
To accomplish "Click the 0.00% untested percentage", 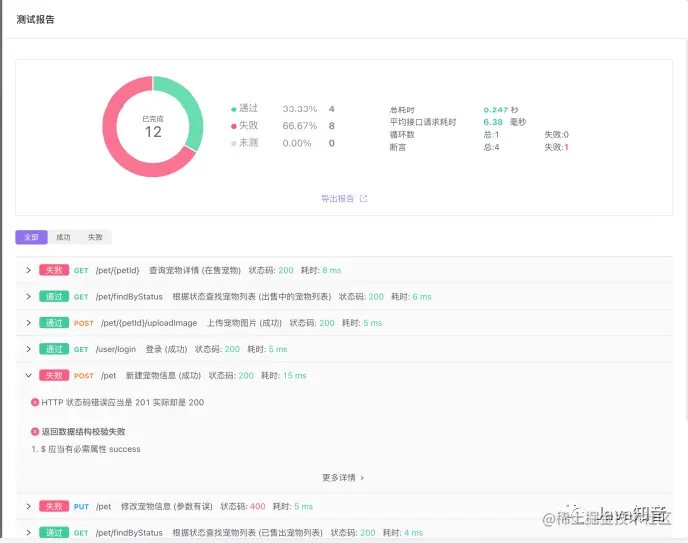I will pyautogui.click(x=297, y=143).
